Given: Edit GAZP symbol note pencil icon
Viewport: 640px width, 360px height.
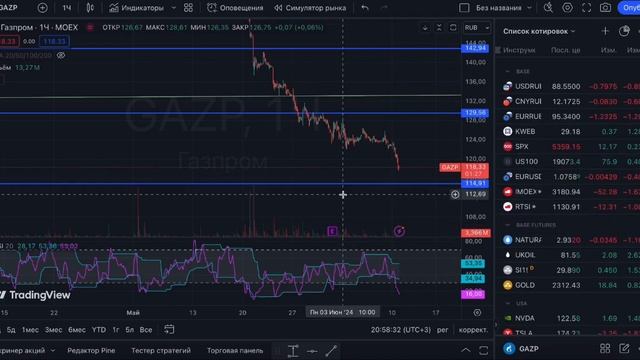Looking at the screenshot, I should point(624,349).
